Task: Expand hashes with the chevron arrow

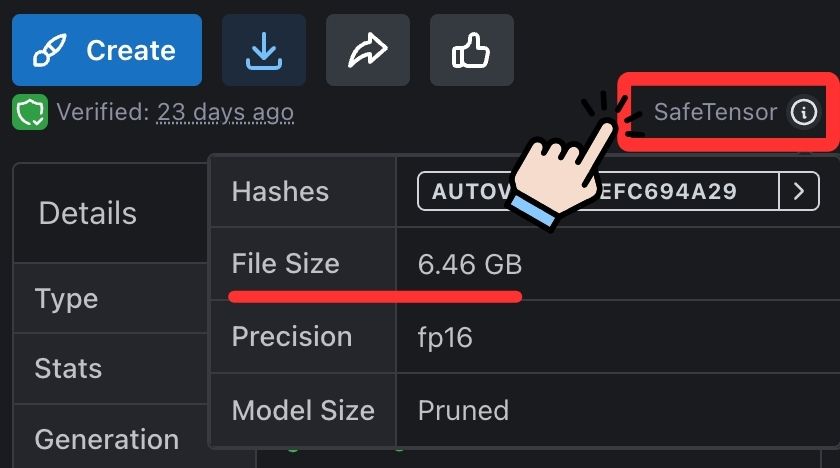Action: tap(798, 191)
